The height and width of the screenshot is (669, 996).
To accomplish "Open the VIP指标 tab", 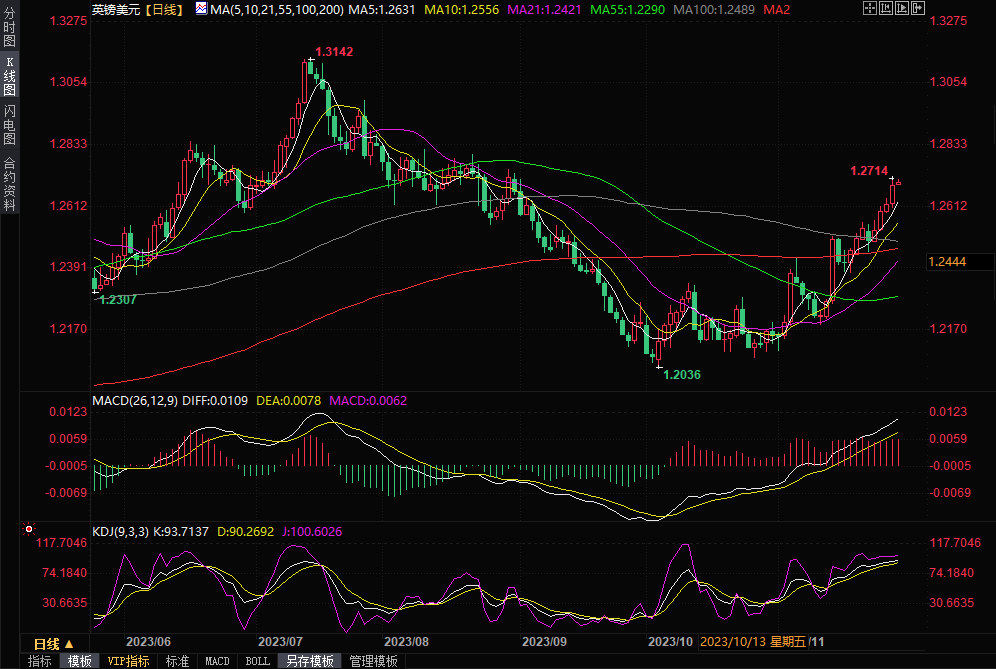I will (128, 661).
